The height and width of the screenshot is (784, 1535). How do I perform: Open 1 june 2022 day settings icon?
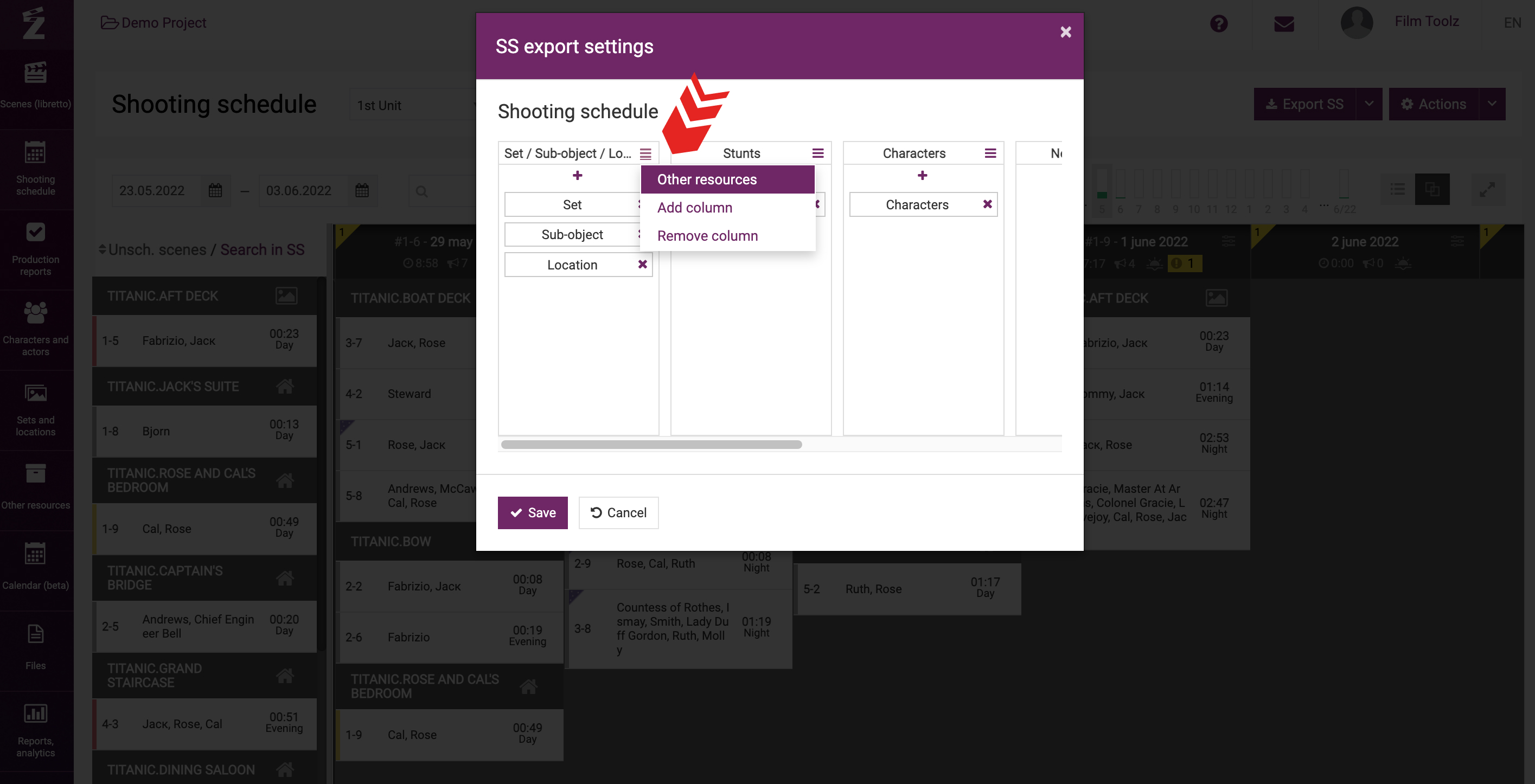coord(1228,241)
